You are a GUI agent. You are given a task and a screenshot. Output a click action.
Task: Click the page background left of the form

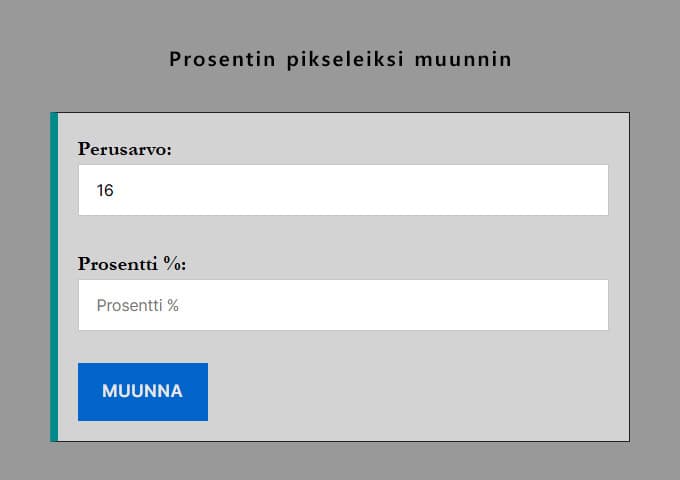(x=25, y=277)
